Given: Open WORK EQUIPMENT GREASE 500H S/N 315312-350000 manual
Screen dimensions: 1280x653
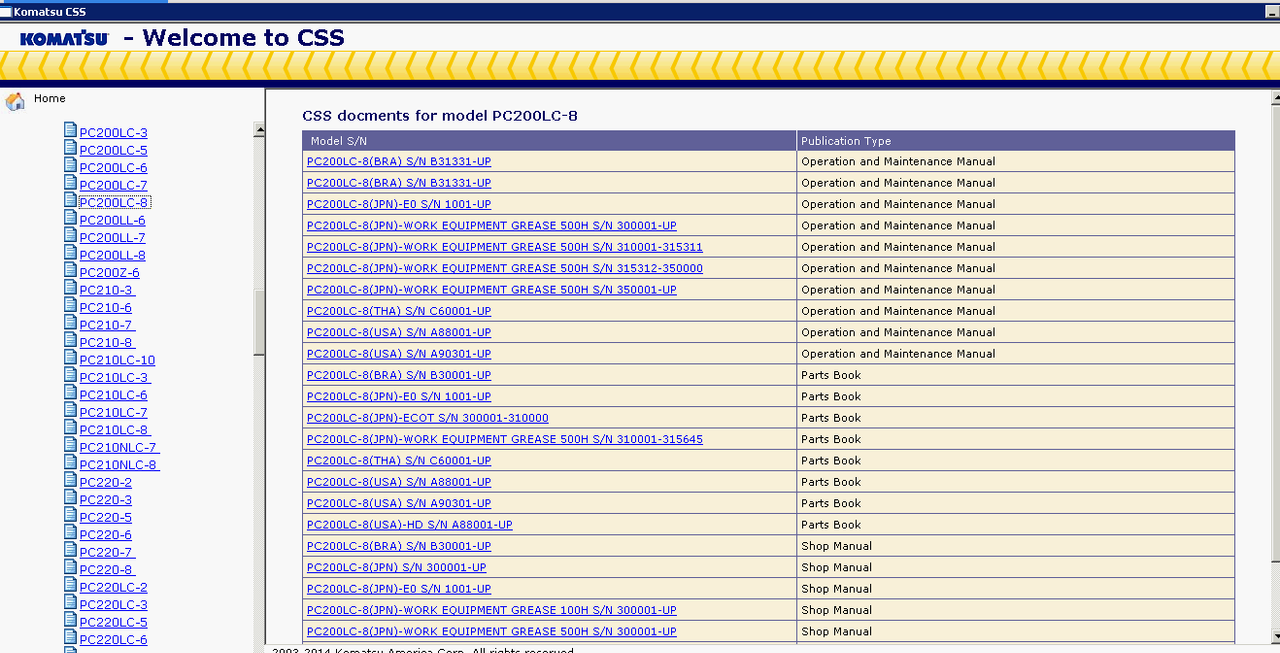Looking at the screenshot, I should (505, 268).
